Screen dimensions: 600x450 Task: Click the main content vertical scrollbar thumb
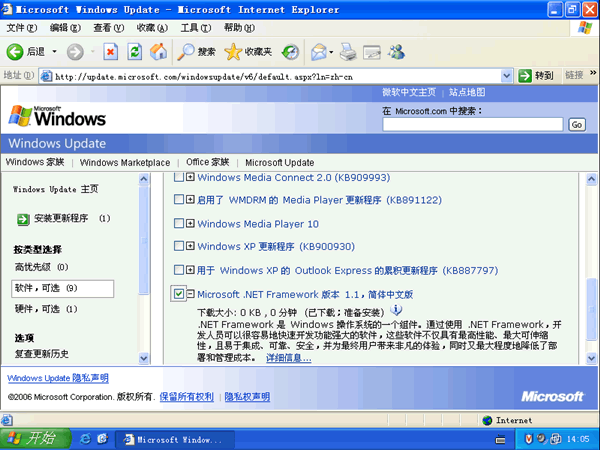591,309
